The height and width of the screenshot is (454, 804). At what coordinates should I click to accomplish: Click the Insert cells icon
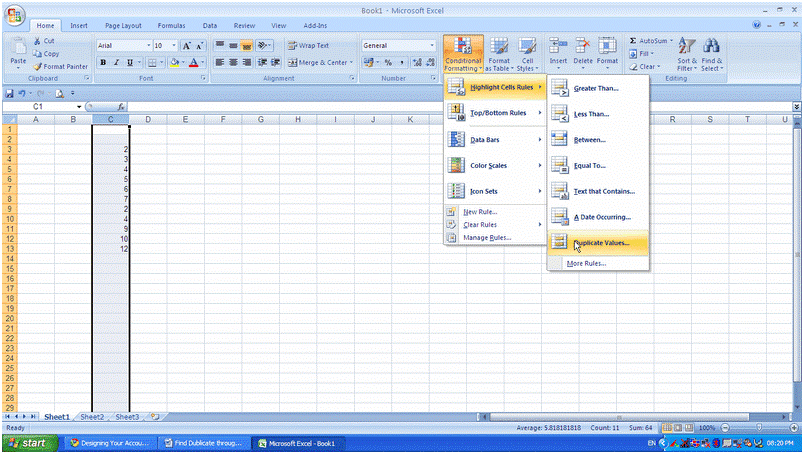[x=558, y=47]
